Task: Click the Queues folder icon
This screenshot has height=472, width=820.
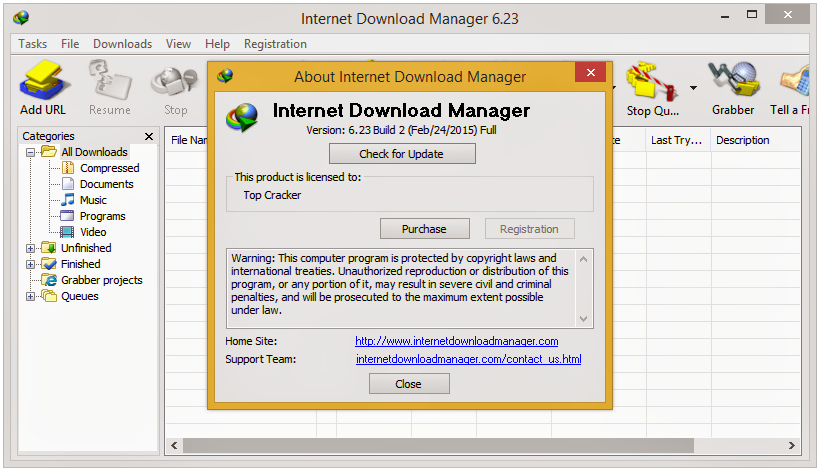Action: click(x=49, y=296)
